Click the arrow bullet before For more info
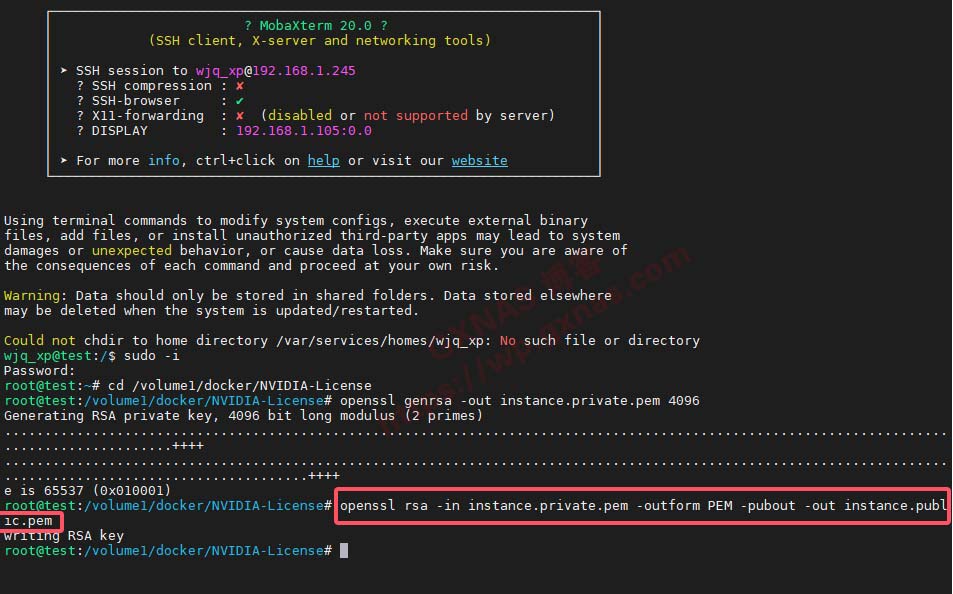 64,161
